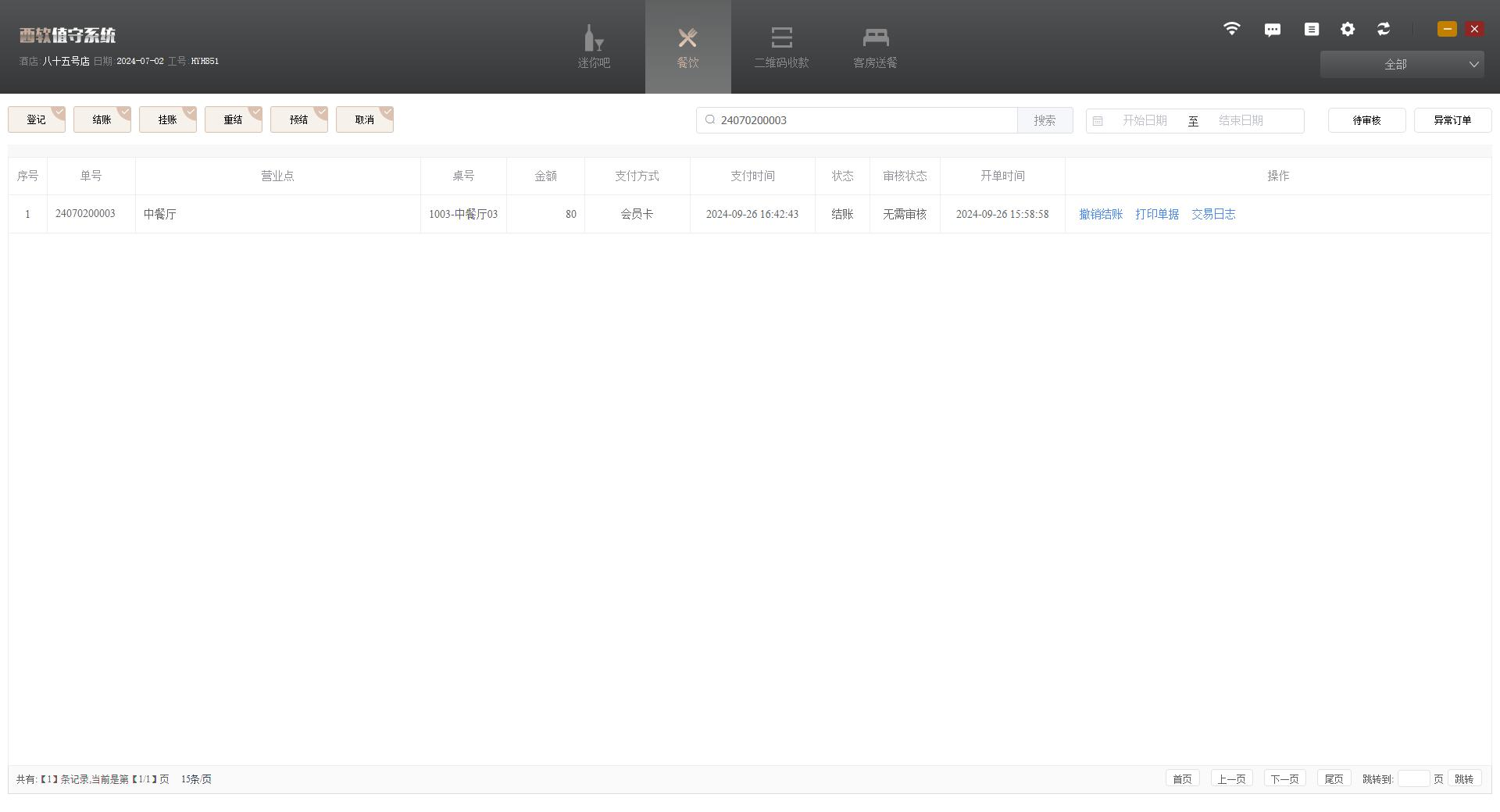Click the 撤销结账 link in the order row
1500x812 pixels.
[1100, 214]
